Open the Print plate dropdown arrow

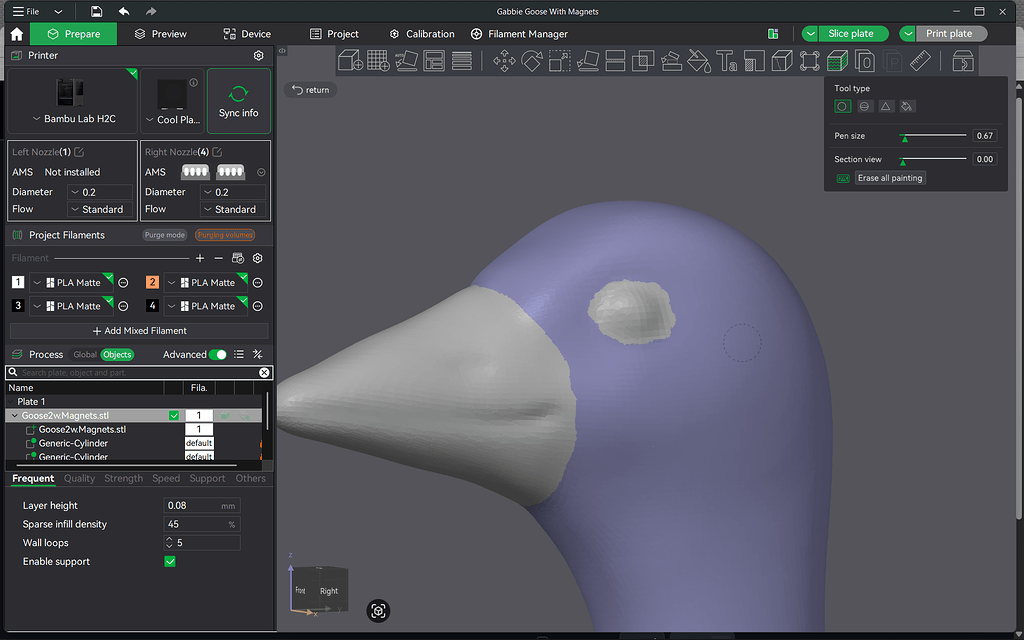(x=908, y=34)
